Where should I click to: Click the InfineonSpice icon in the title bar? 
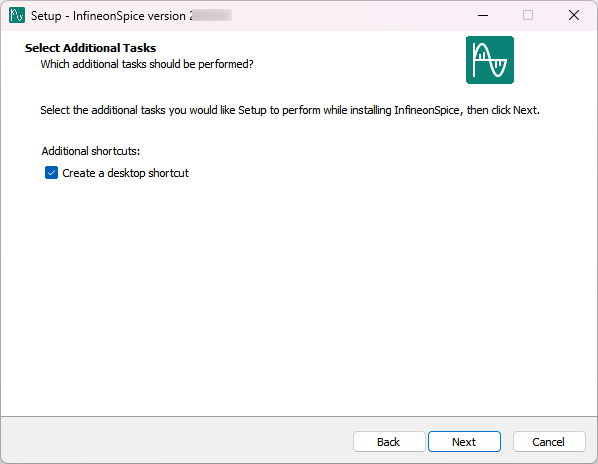[x=17, y=15]
